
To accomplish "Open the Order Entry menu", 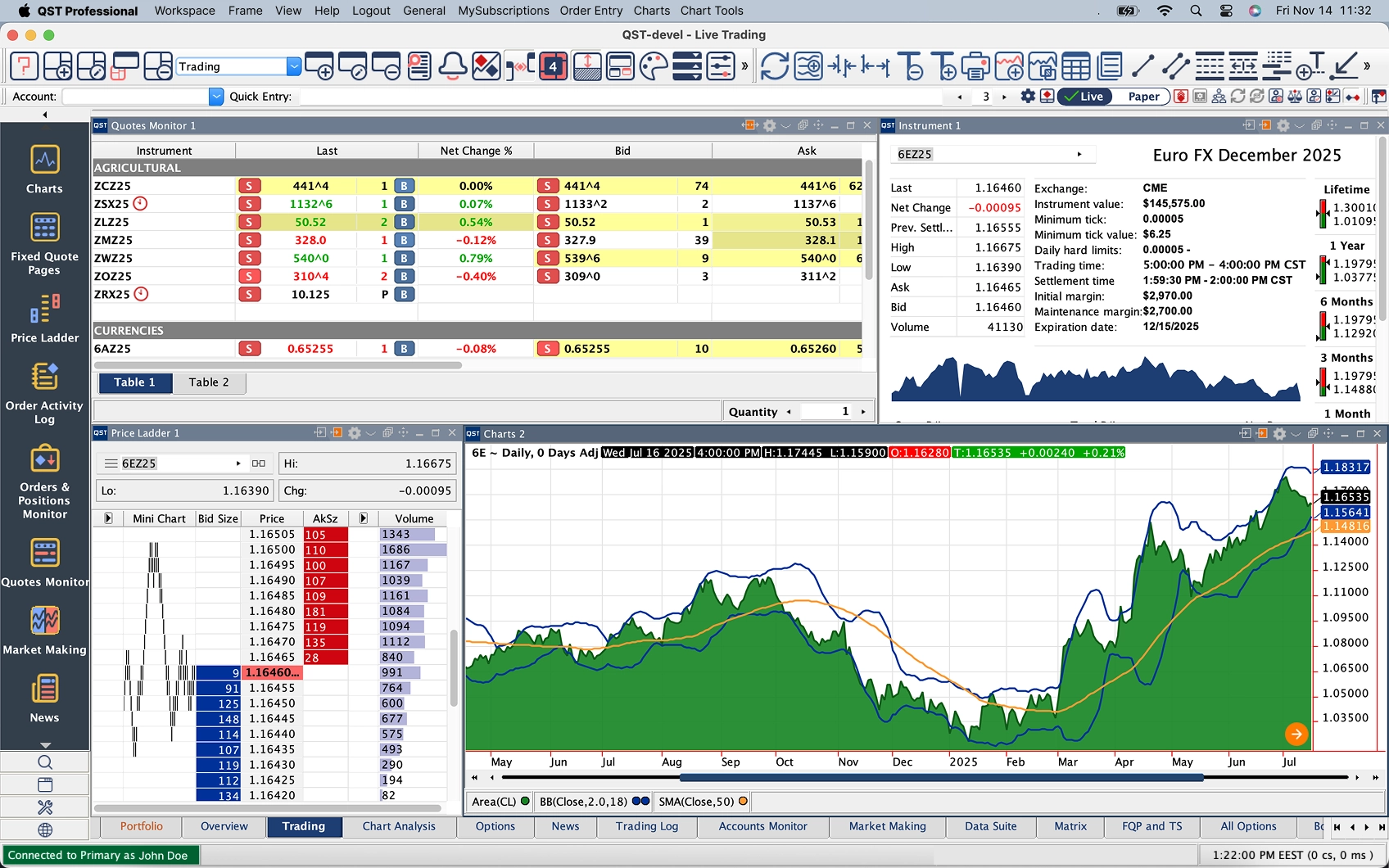I will (591, 11).
